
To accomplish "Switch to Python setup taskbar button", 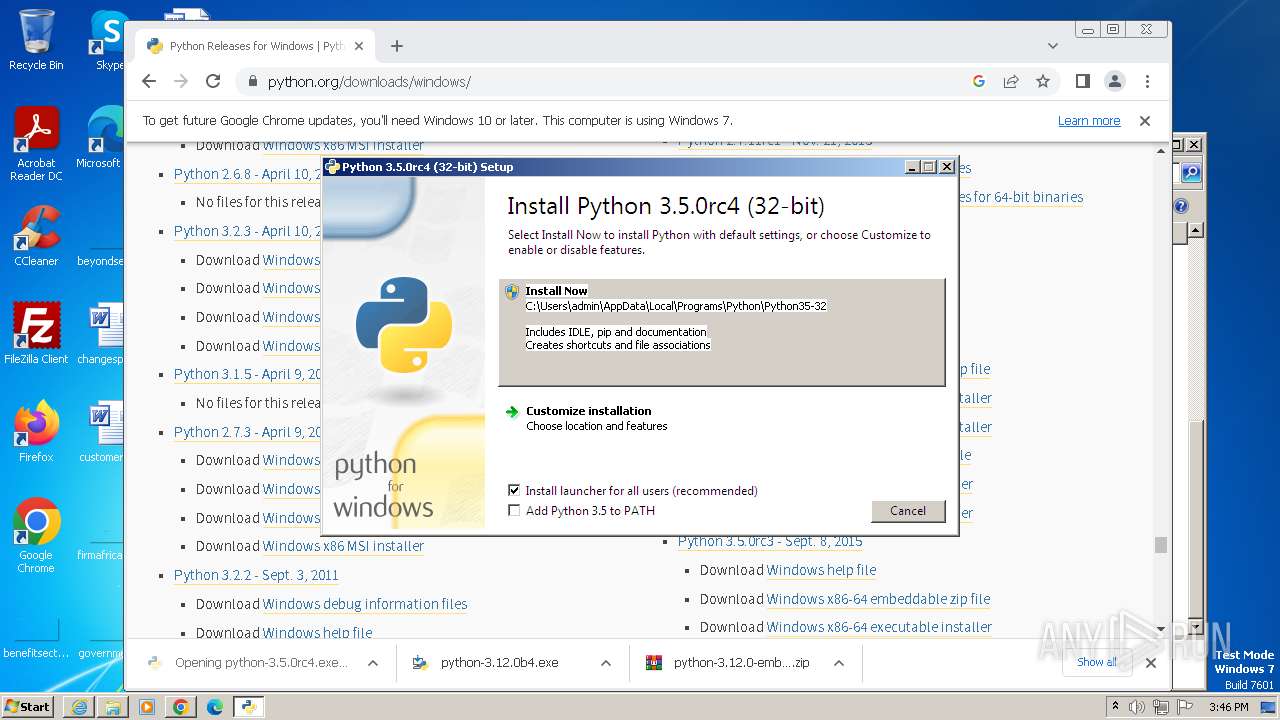I will (x=248, y=707).
